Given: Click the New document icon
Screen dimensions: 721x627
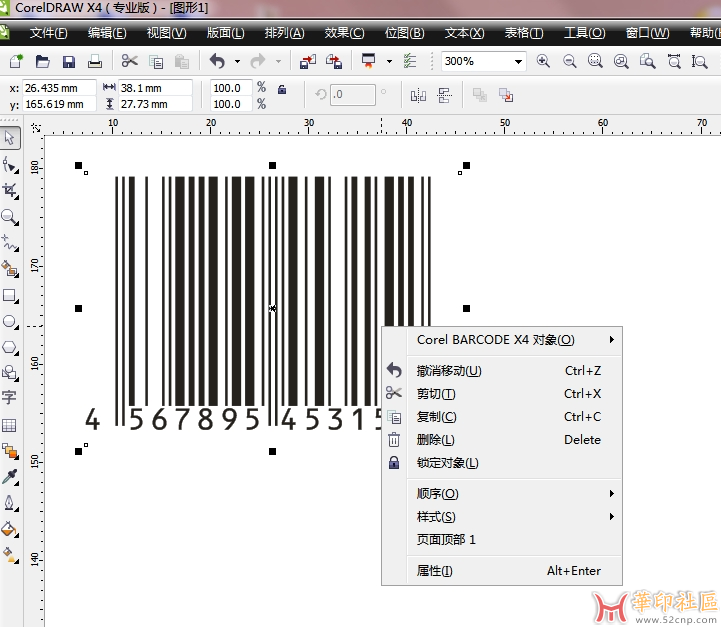Looking at the screenshot, I should point(16,61).
